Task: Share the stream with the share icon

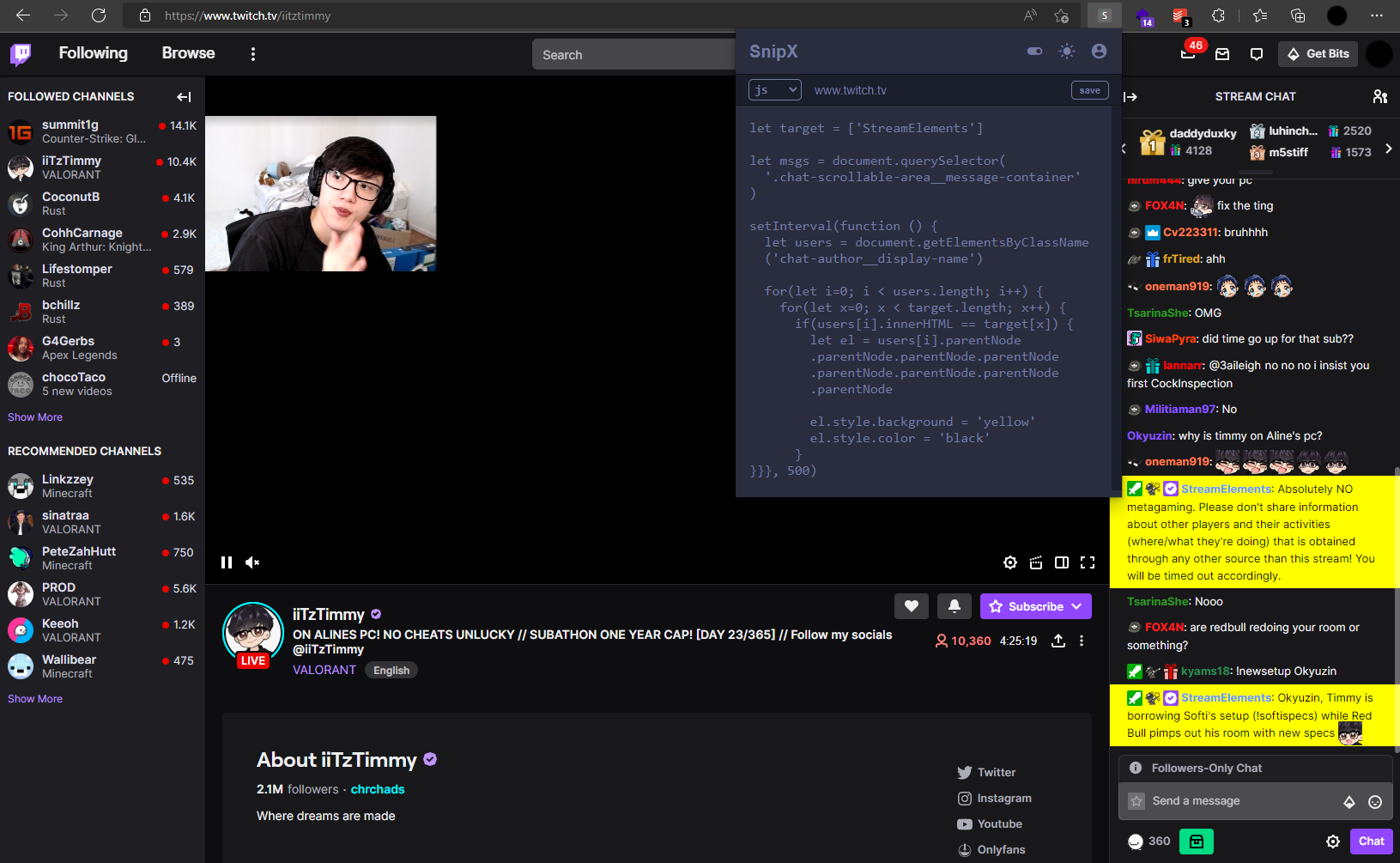Action: coord(1058,641)
